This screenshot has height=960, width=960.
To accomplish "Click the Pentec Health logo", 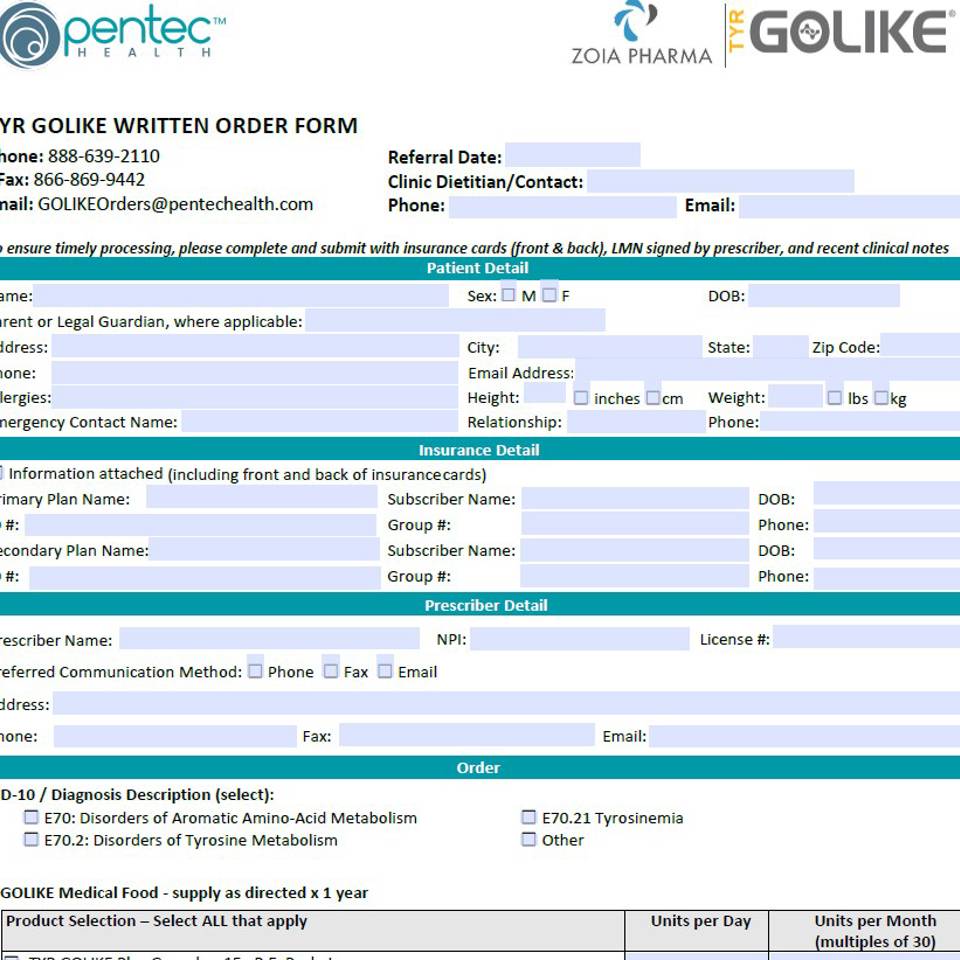I will pyautogui.click(x=112, y=36).
